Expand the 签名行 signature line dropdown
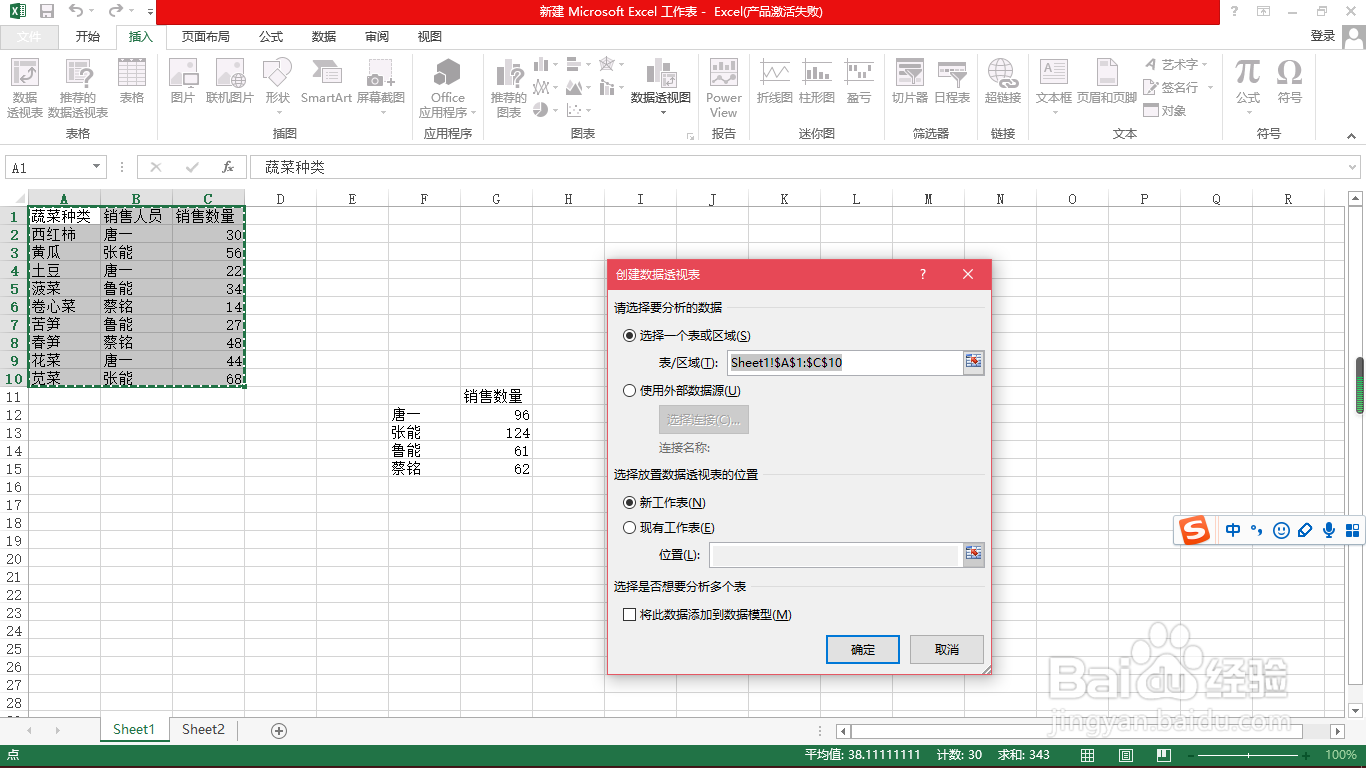Image resolution: width=1366 pixels, height=768 pixels. [x=1210, y=87]
